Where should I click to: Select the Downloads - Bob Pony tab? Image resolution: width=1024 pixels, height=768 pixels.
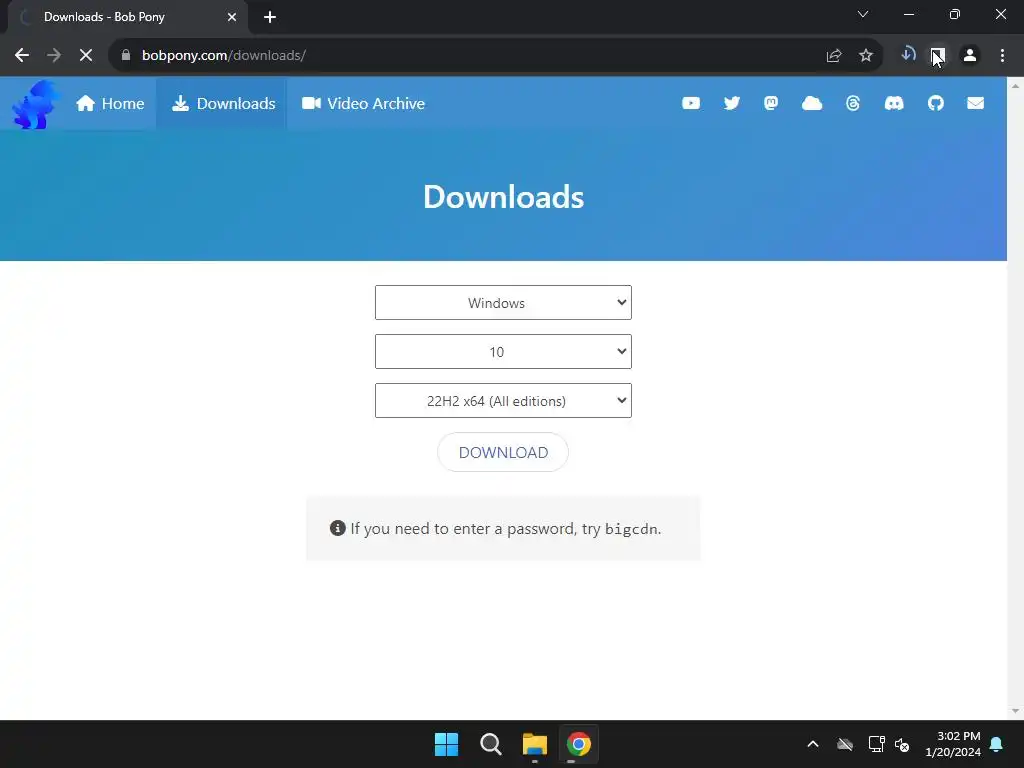pyautogui.click(x=128, y=17)
